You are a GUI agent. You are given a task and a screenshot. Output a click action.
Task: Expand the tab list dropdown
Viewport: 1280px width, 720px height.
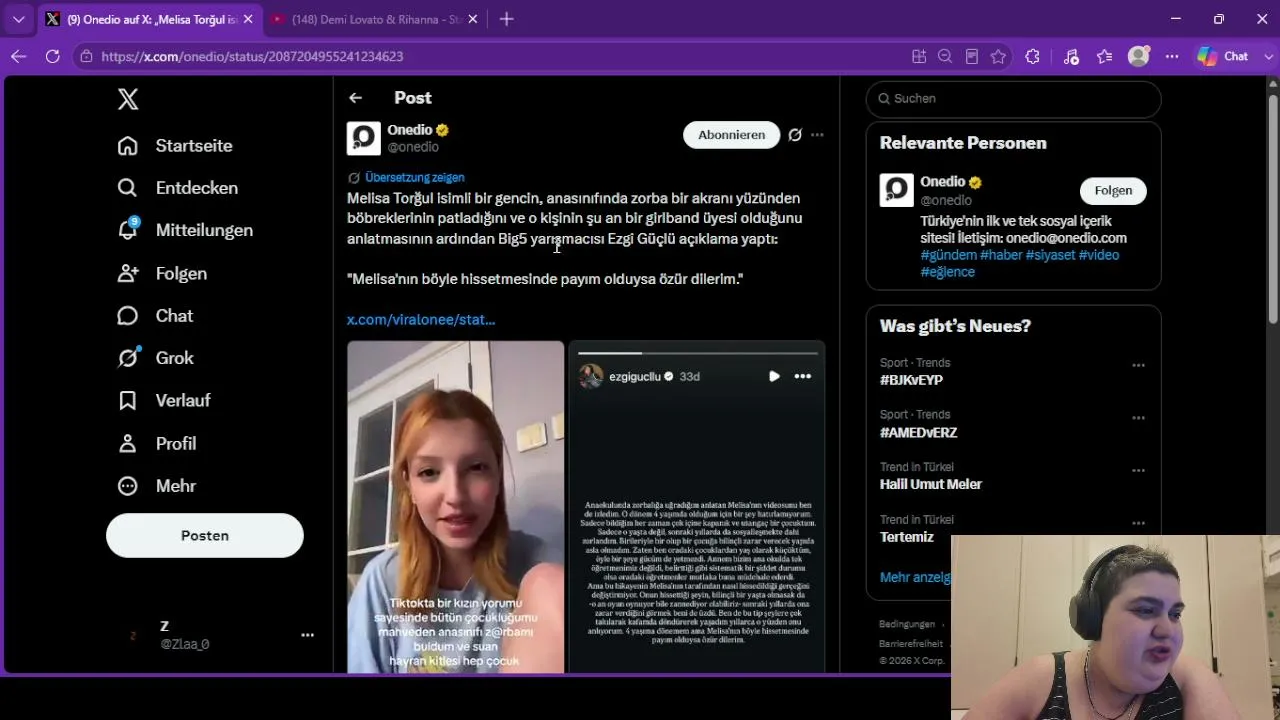(x=18, y=19)
